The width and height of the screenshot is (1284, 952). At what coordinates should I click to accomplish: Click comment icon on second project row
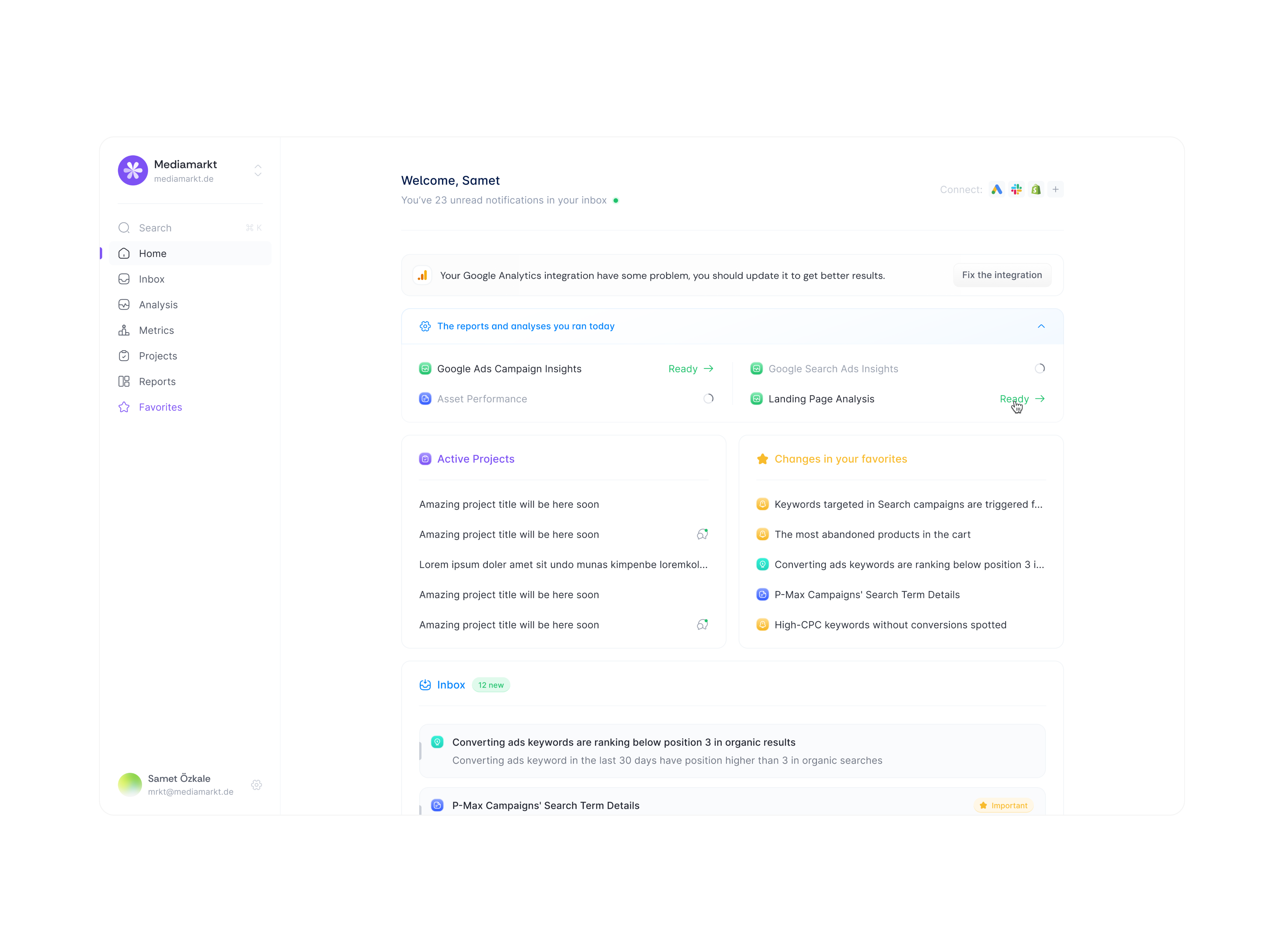click(x=702, y=534)
